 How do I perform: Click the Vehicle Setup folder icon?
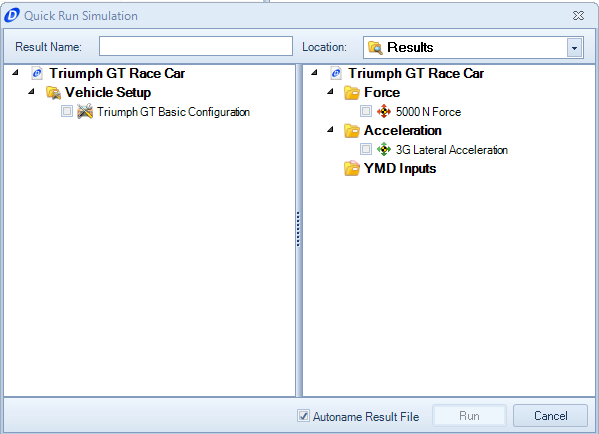click(x=53, y=92)
